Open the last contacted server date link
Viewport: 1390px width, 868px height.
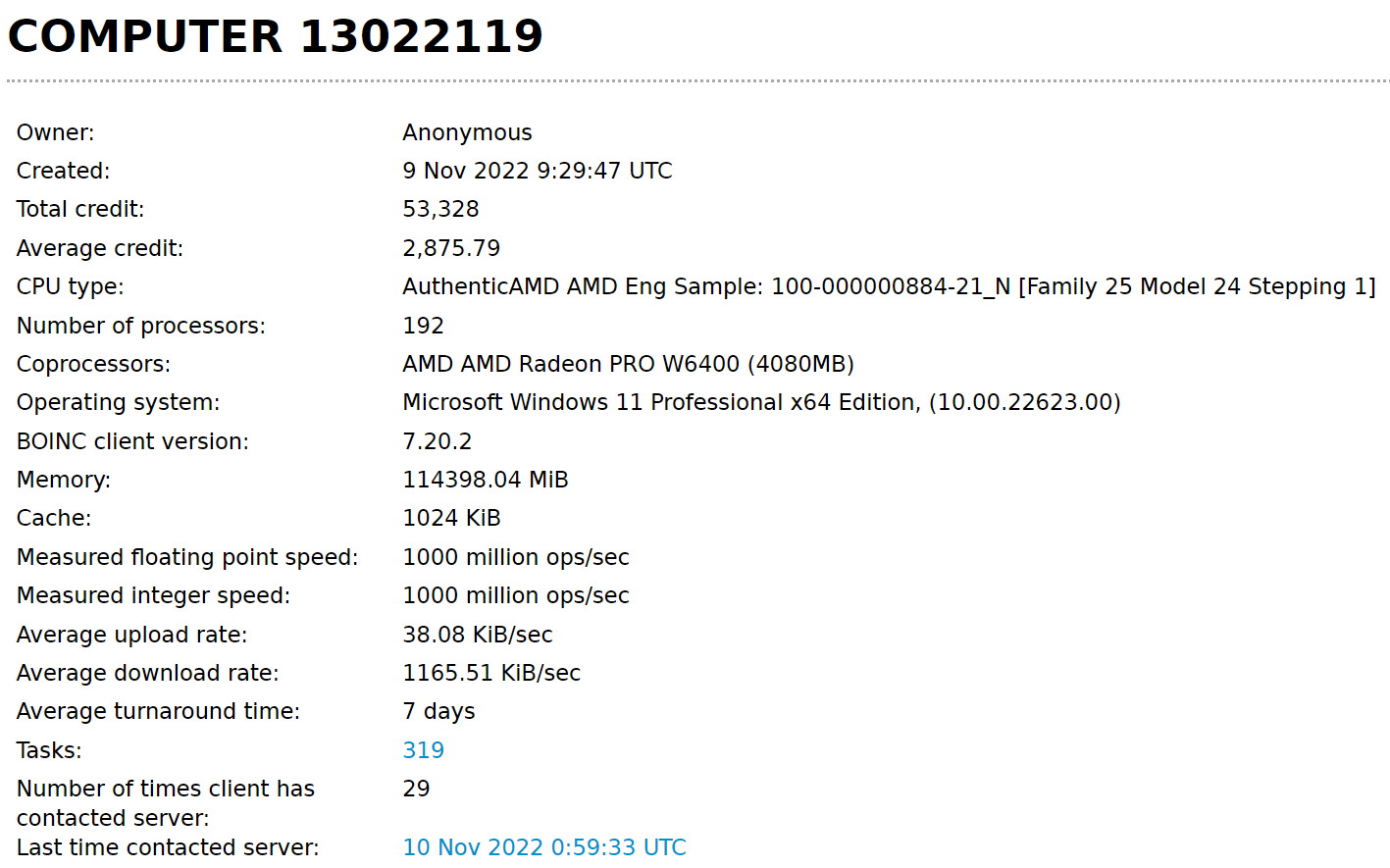543,847
